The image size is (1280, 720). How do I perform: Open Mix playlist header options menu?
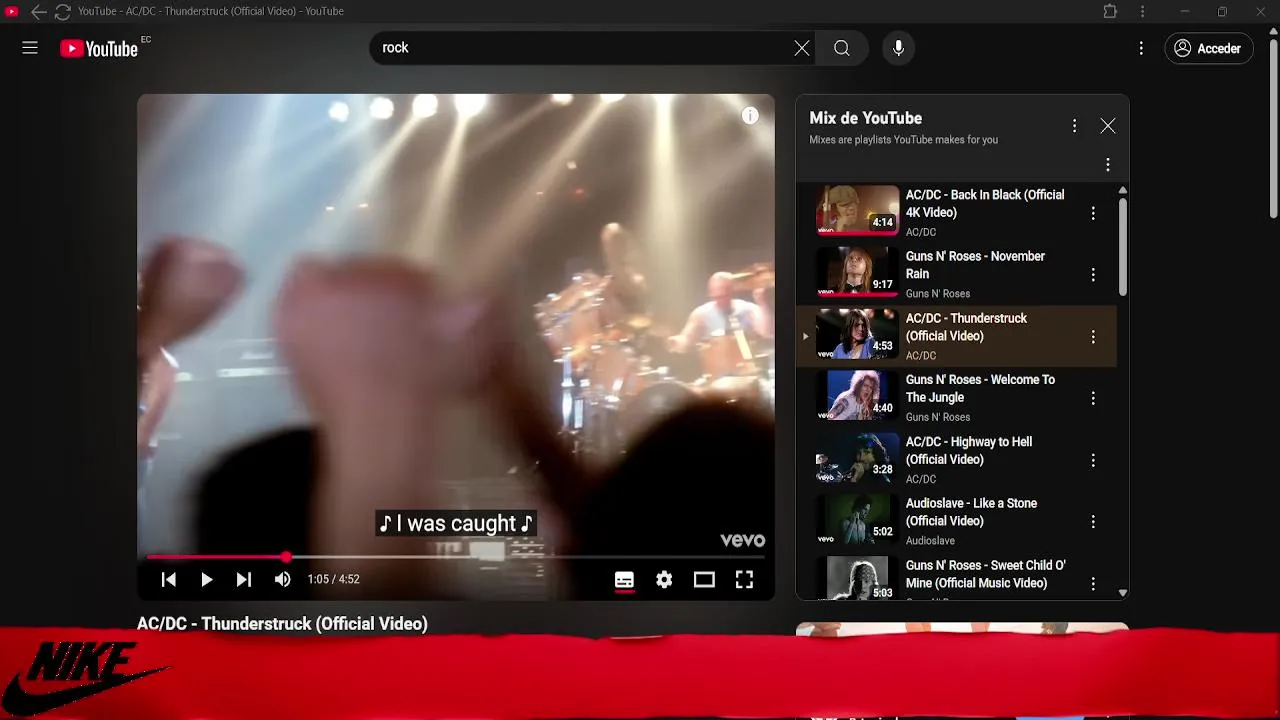(1074, 126)
